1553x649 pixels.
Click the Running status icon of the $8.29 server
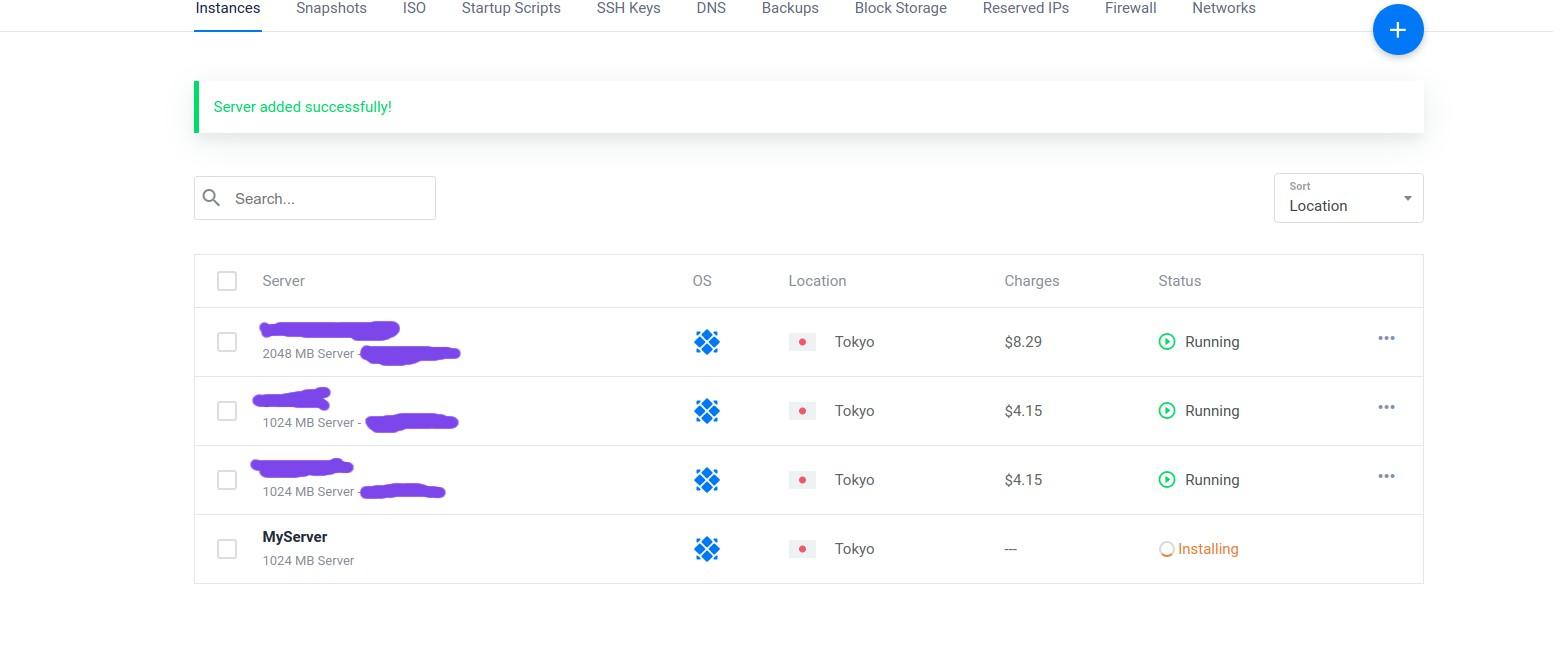coord(1166,342)
